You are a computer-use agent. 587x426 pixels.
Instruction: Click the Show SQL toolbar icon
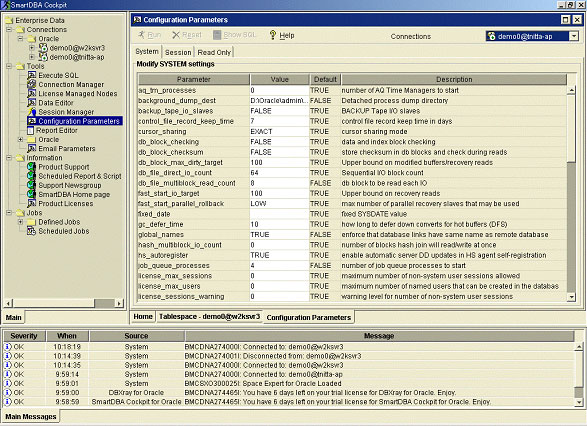(x=217, y=35)
